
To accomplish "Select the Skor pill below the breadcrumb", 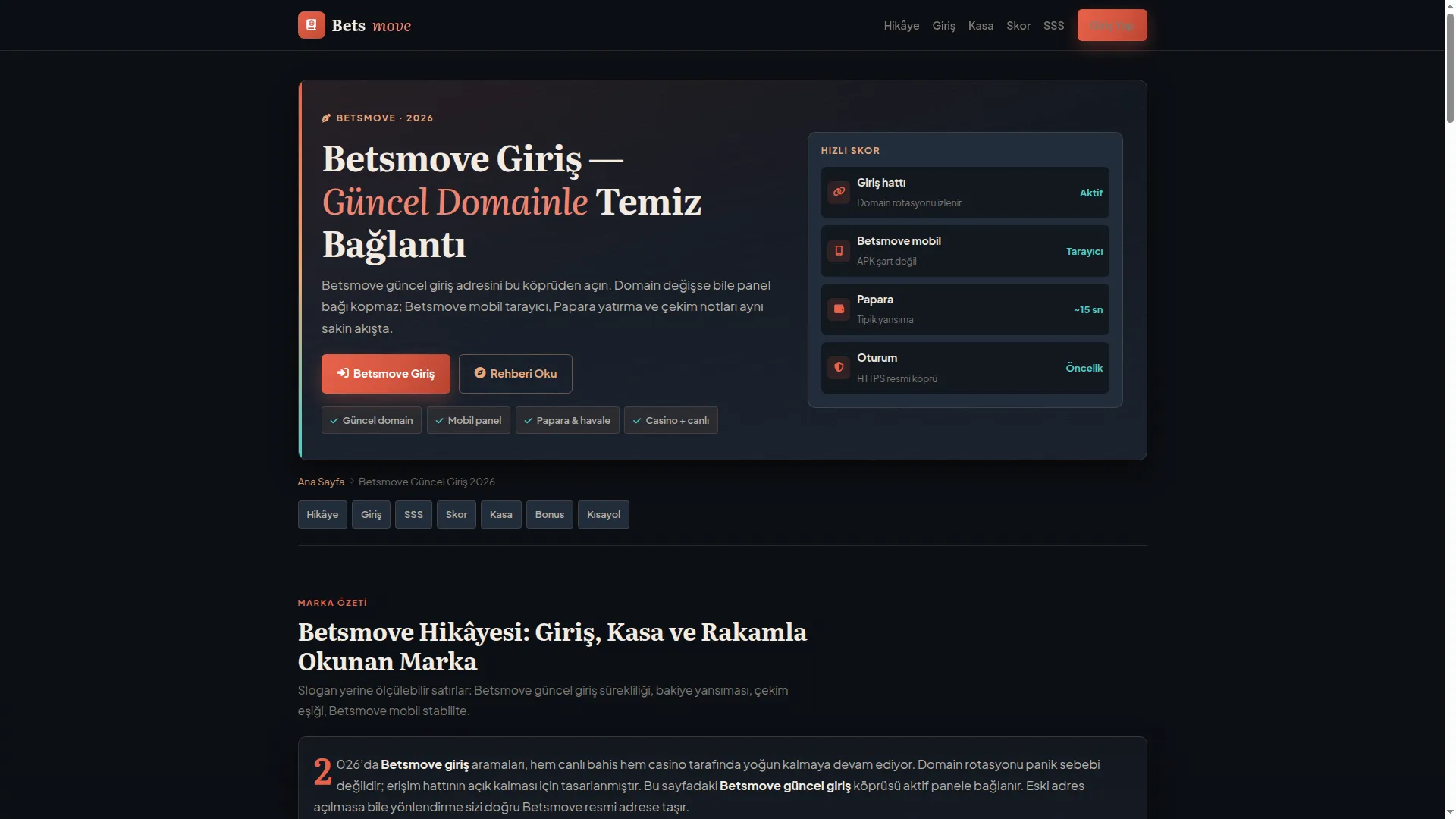I will (x=457, y=515).
